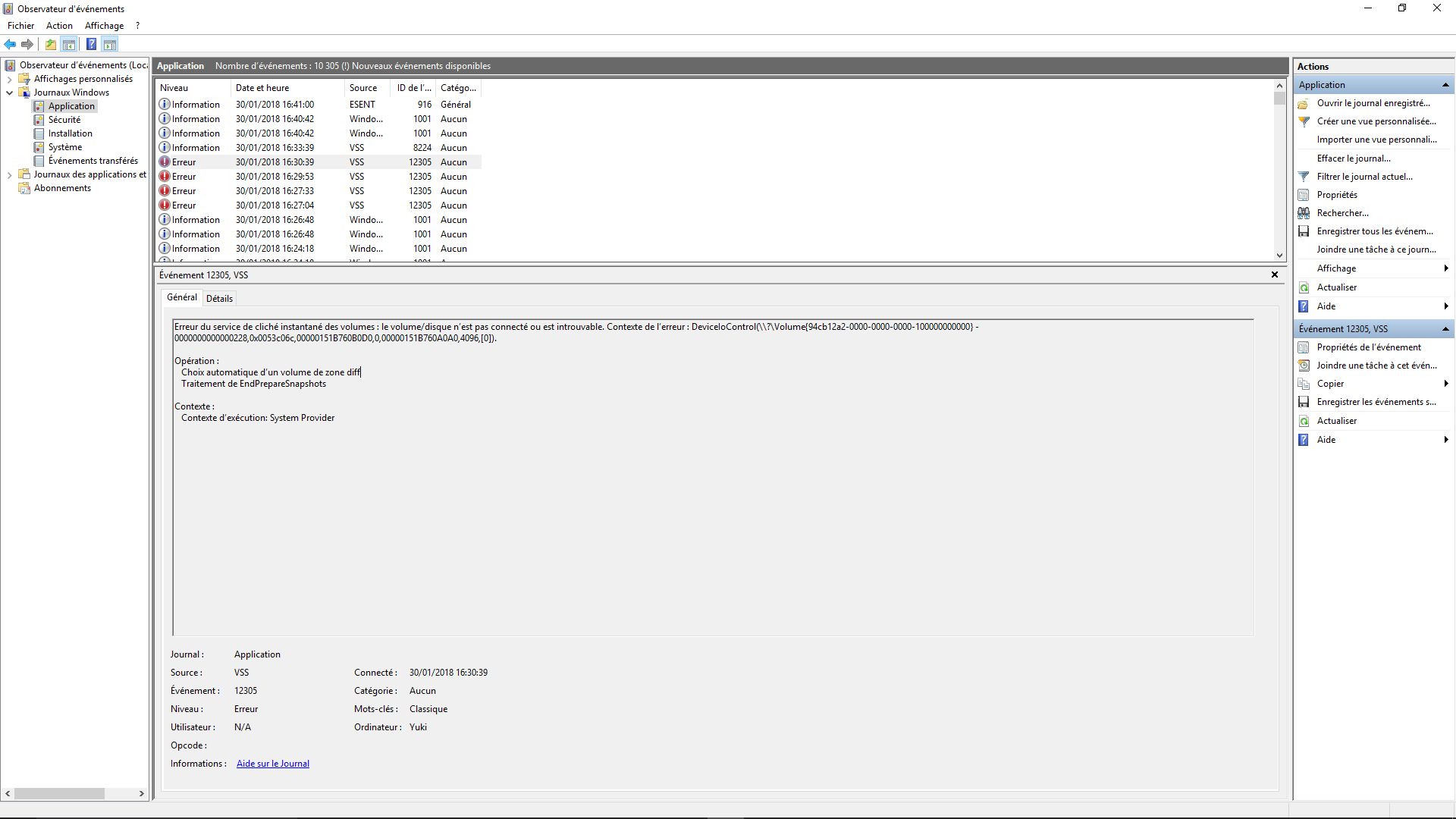Switch to the Général tab
The width and height of the screenshot is (1456, 819).
182,297
